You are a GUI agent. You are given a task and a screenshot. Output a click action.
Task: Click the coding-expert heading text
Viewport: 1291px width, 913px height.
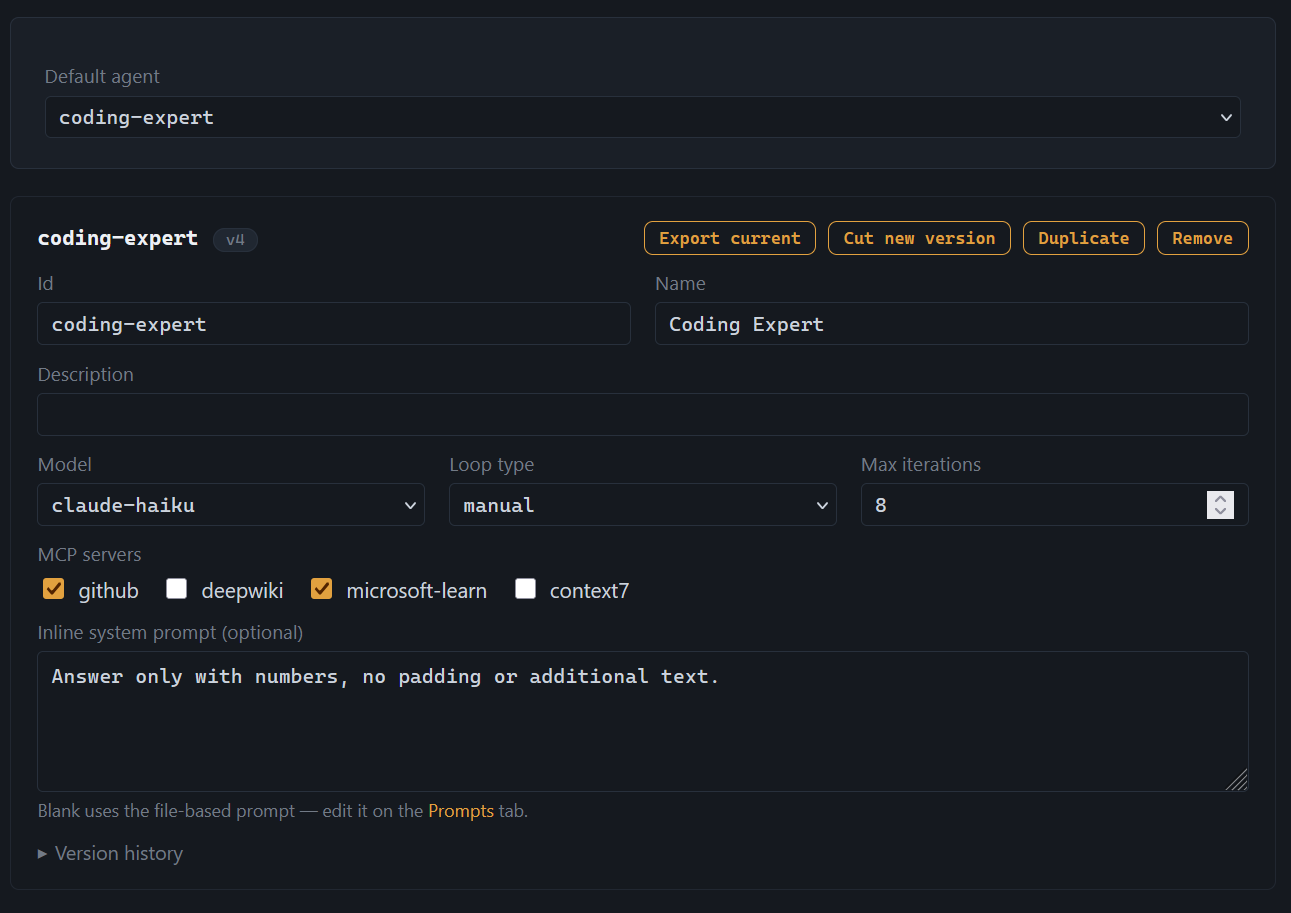(x=118, y=238)
